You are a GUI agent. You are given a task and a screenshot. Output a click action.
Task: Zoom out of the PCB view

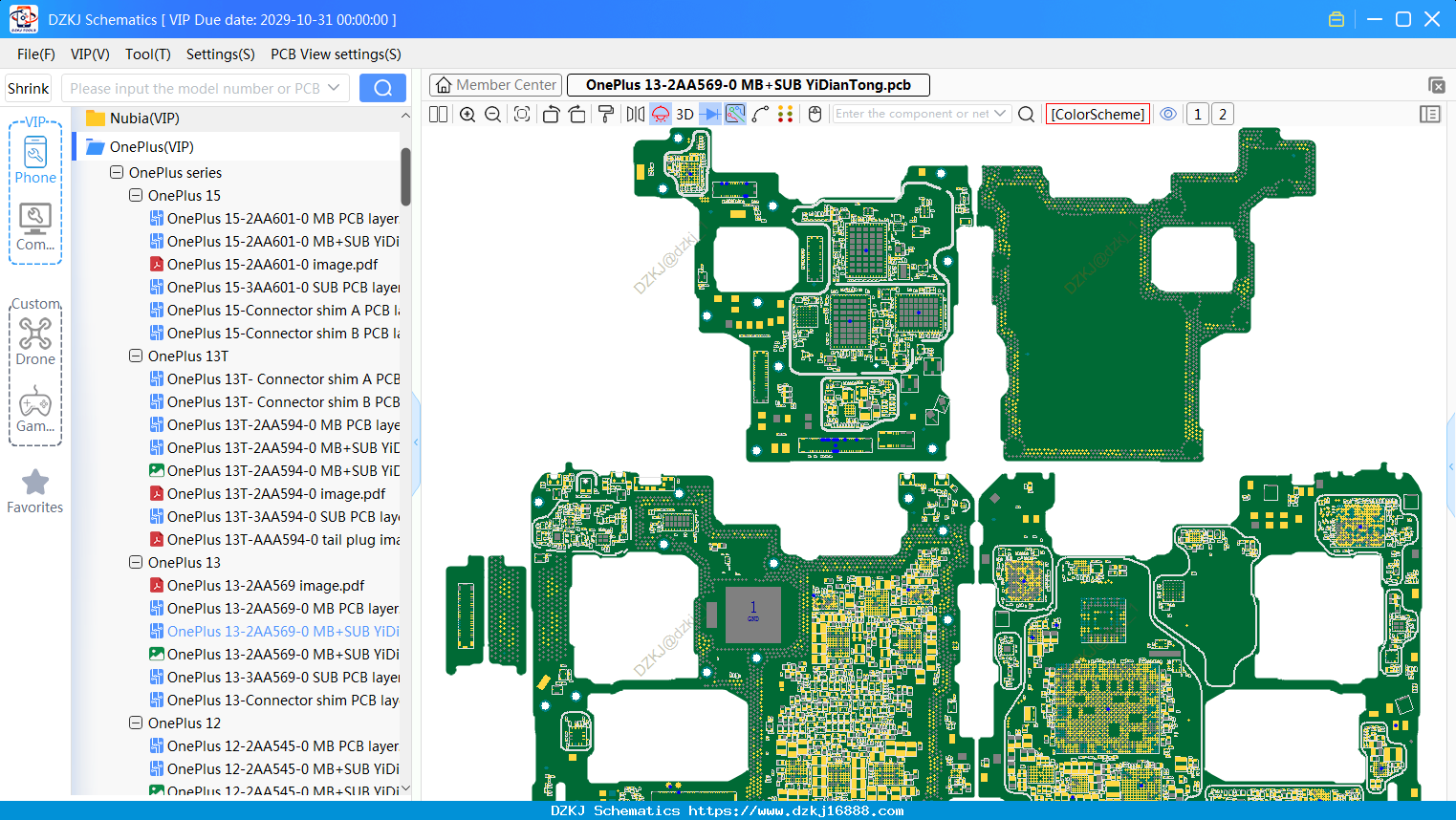click(493, 114)
